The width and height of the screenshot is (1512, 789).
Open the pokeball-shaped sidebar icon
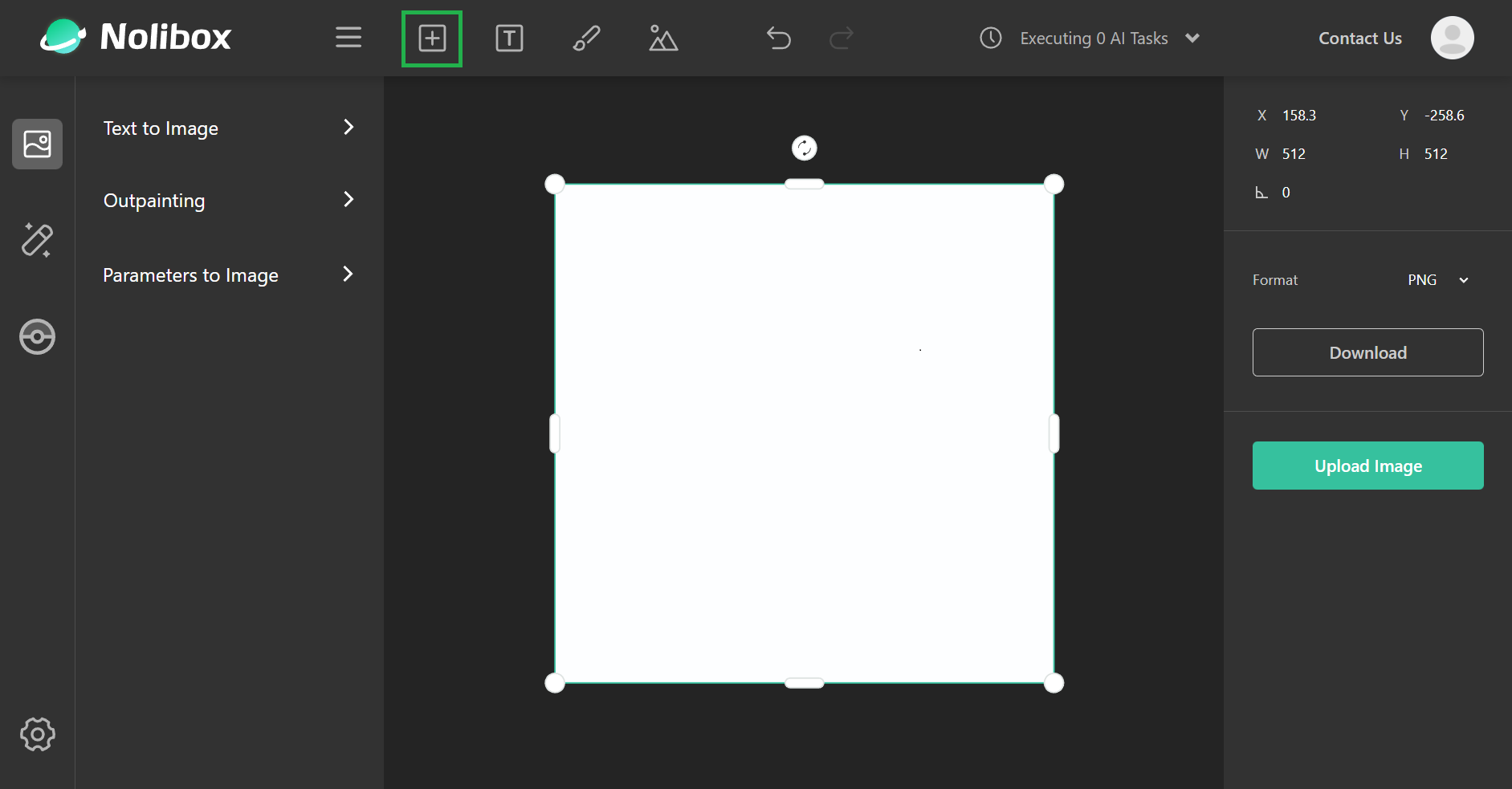pyautogui.click(x=37, y=336)
